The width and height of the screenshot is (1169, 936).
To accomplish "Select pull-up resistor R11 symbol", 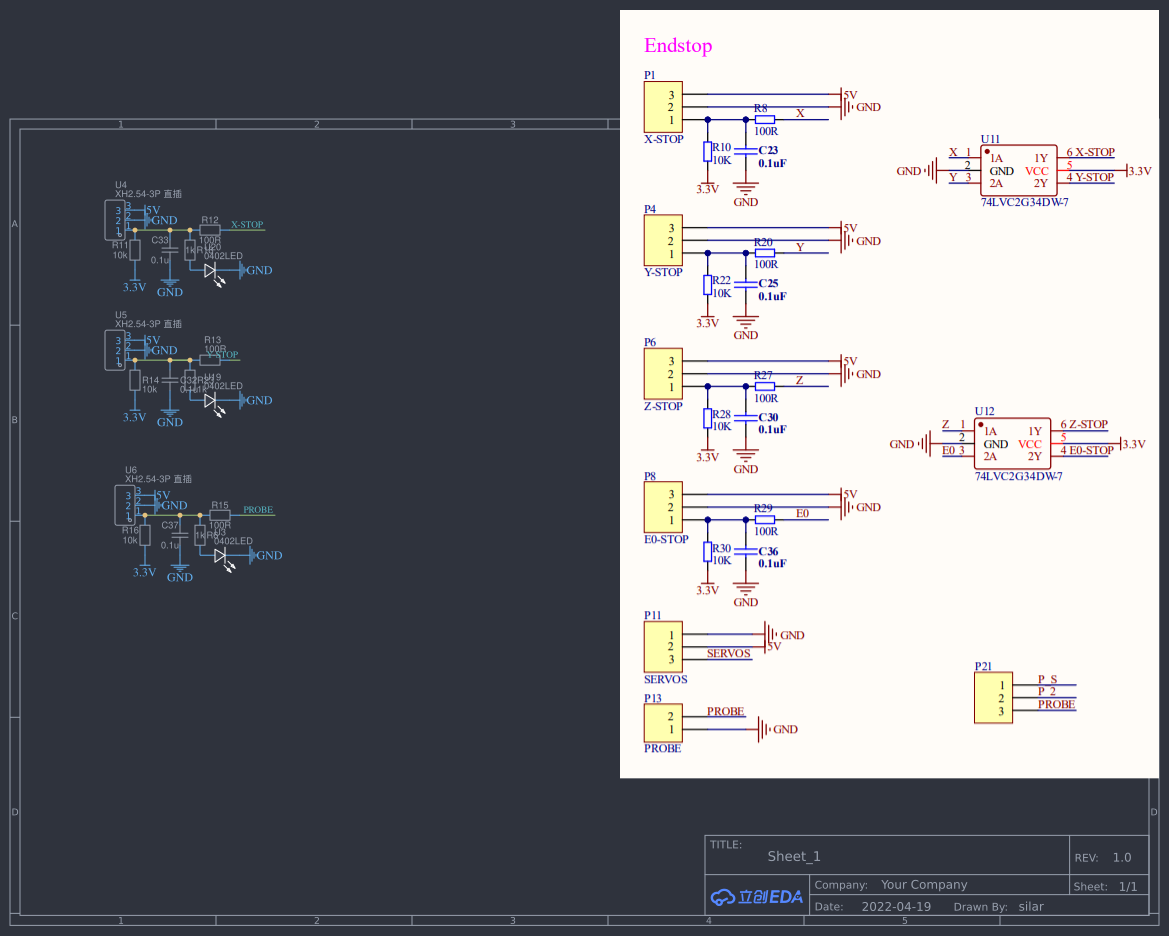I will [x=135, y=250].
